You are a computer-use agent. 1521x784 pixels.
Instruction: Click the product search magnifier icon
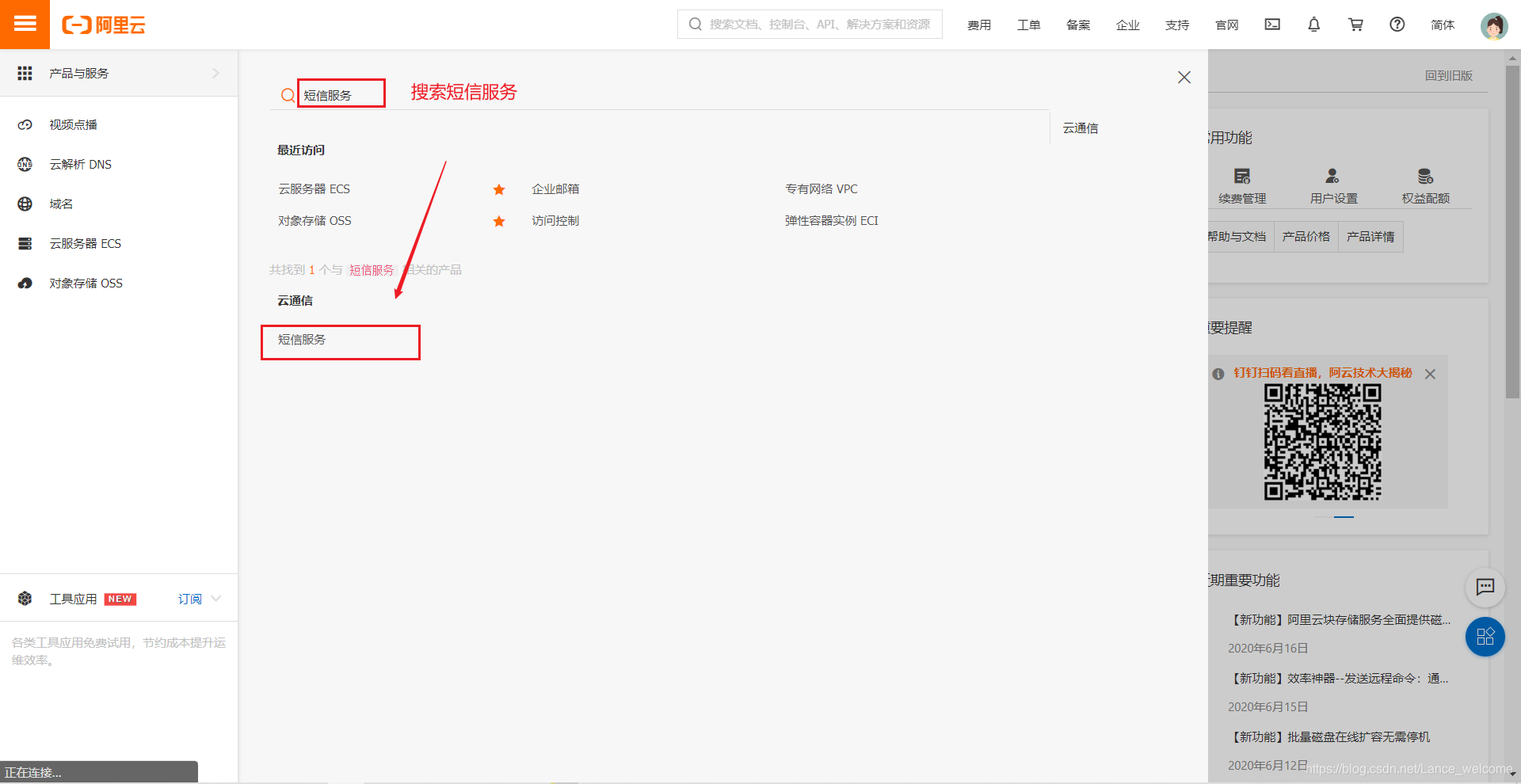point(288,95)
